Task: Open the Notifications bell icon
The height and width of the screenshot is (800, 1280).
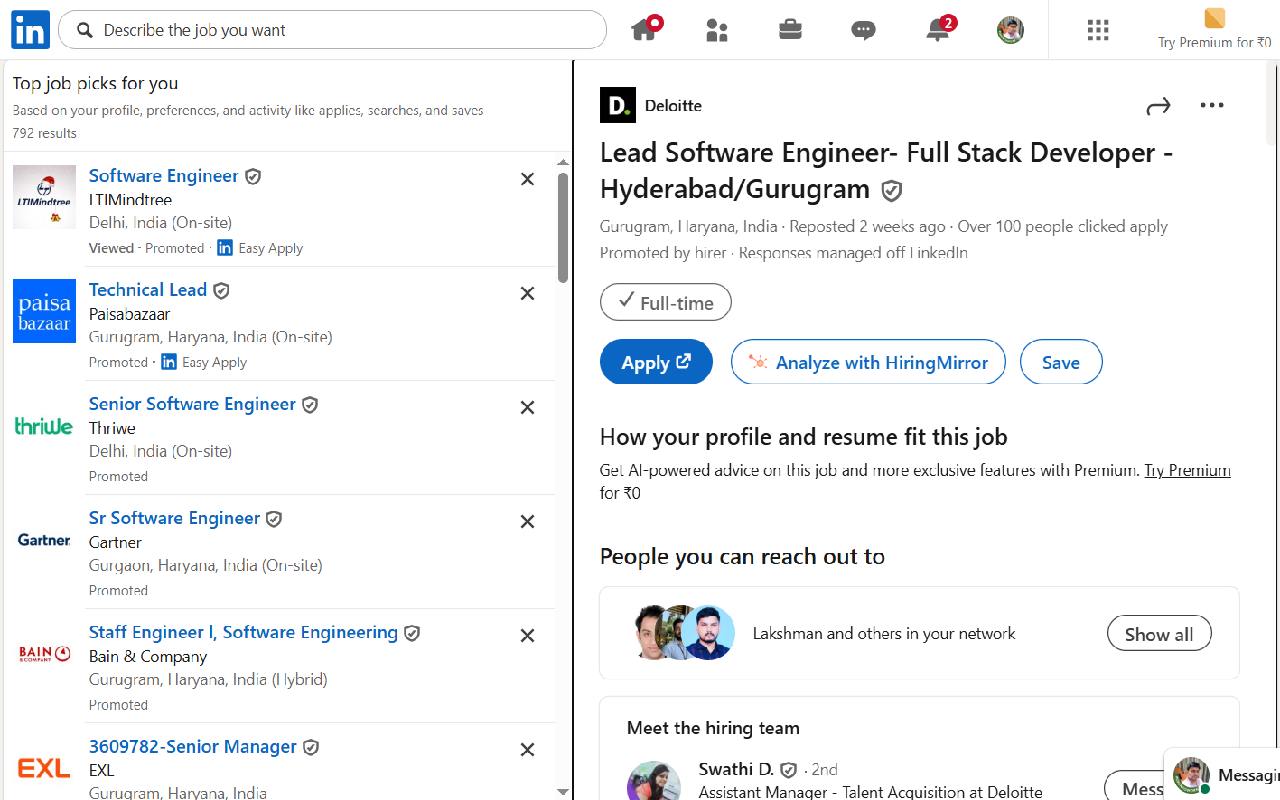Action: (x=937, y=30)
